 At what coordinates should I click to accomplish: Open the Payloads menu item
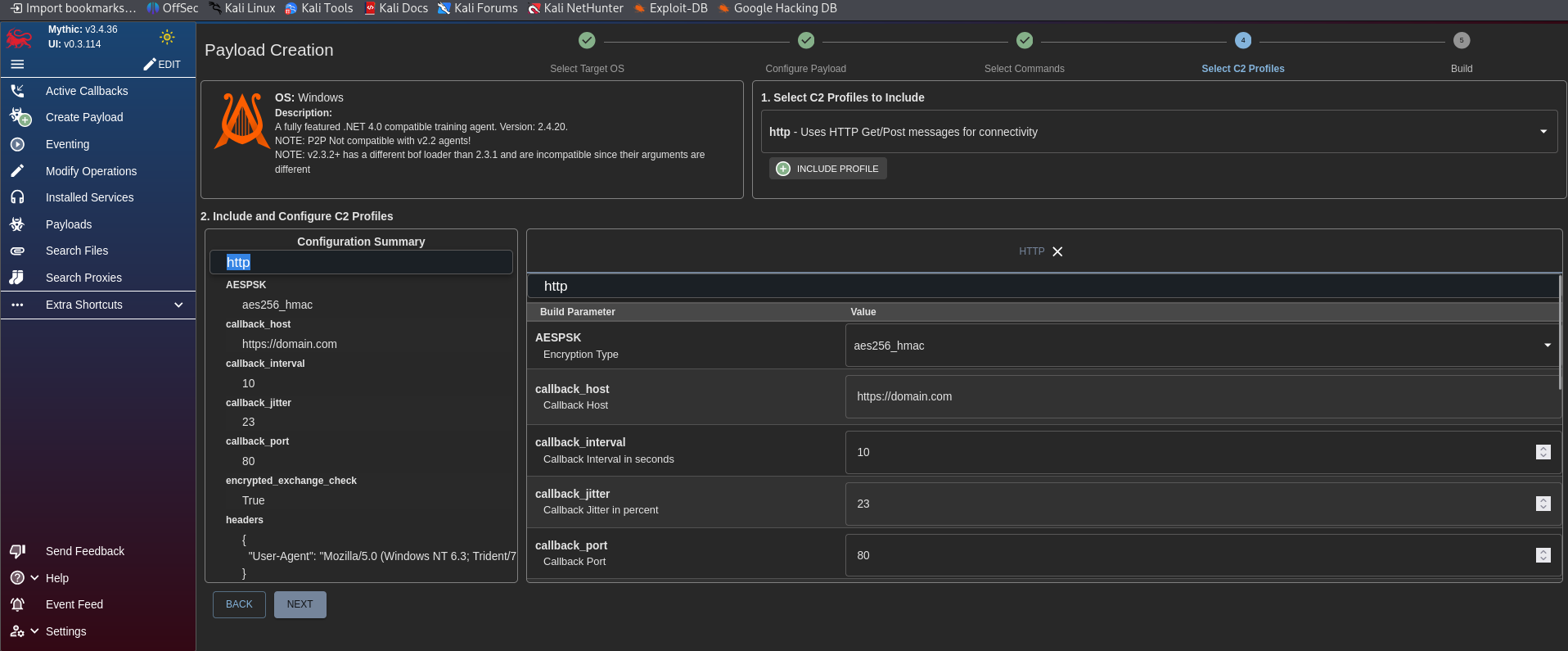(x=69, y=224)
